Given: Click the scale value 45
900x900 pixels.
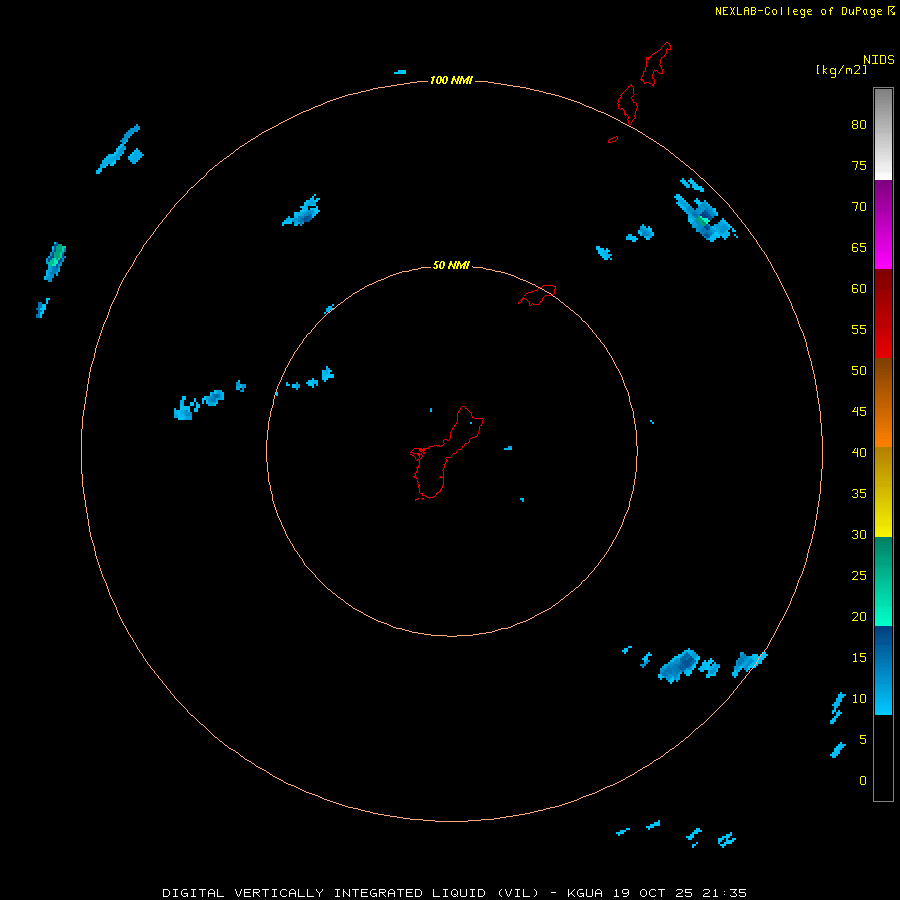Looking at the screenshot, I should tap(859, 412).
